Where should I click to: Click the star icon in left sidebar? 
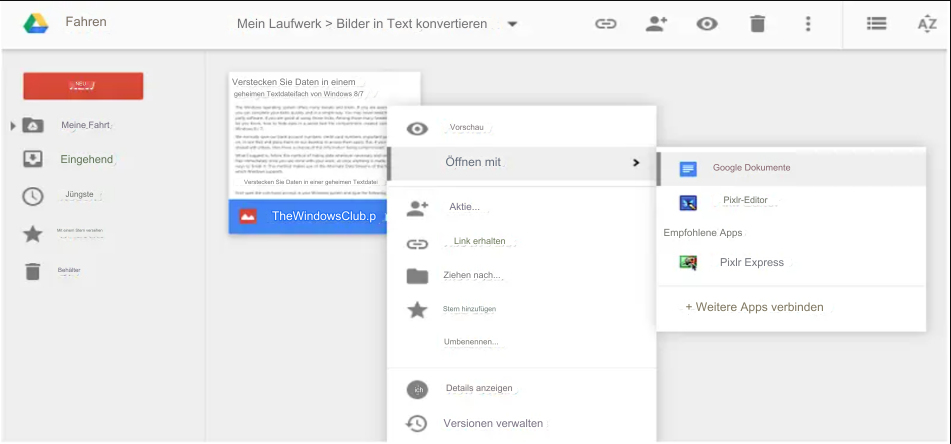point(33,234)
